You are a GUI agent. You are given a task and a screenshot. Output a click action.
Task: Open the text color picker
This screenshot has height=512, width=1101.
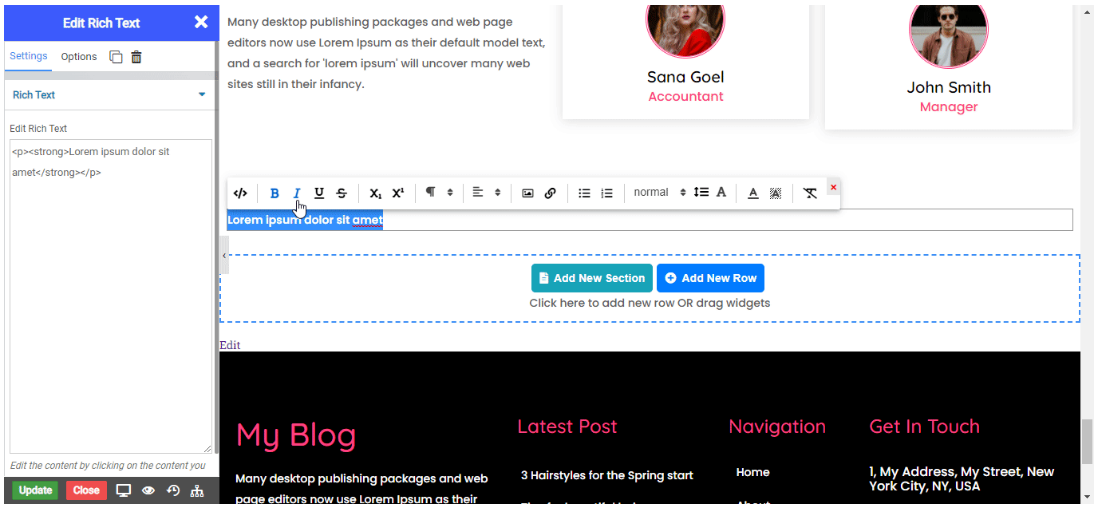tap(753, 193)
